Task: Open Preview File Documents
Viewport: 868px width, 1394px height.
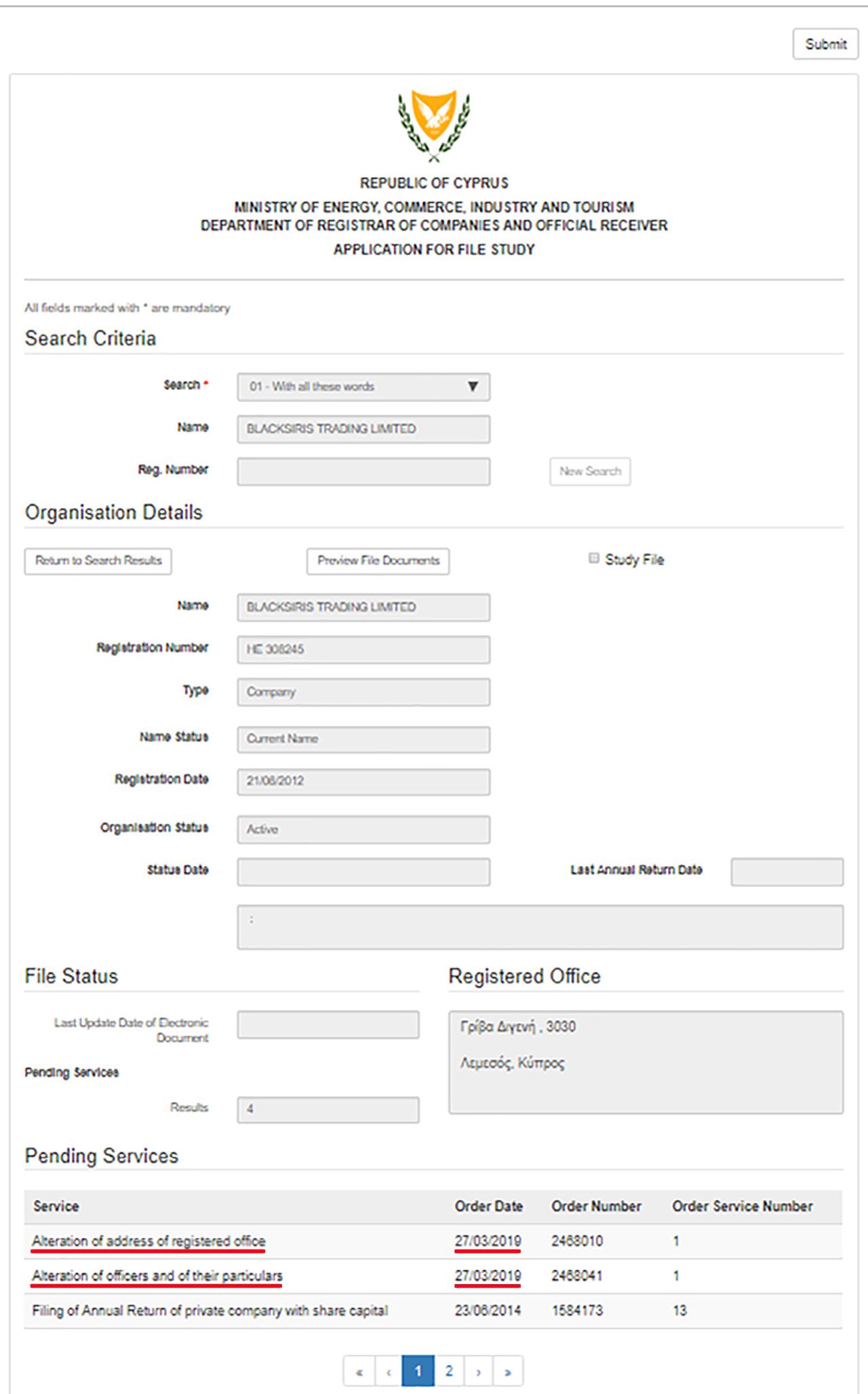Action: point(378,561)
